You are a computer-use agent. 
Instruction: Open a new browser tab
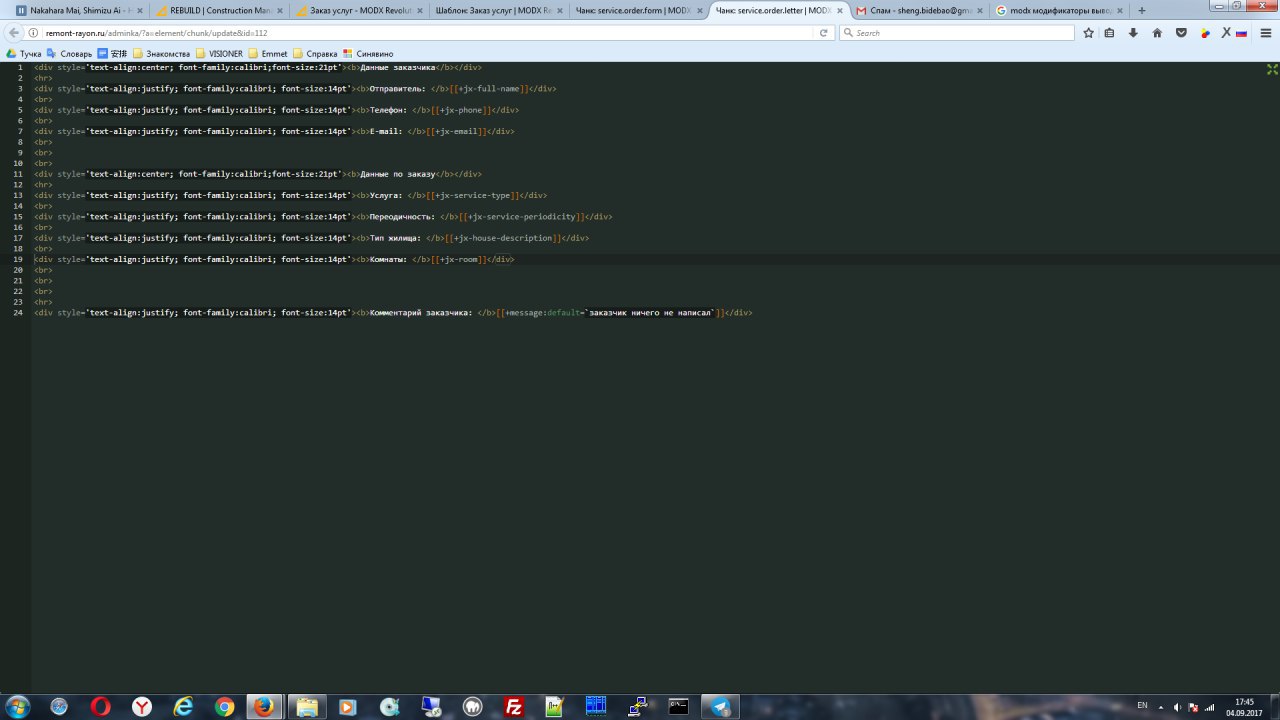tap(1142, 10)
